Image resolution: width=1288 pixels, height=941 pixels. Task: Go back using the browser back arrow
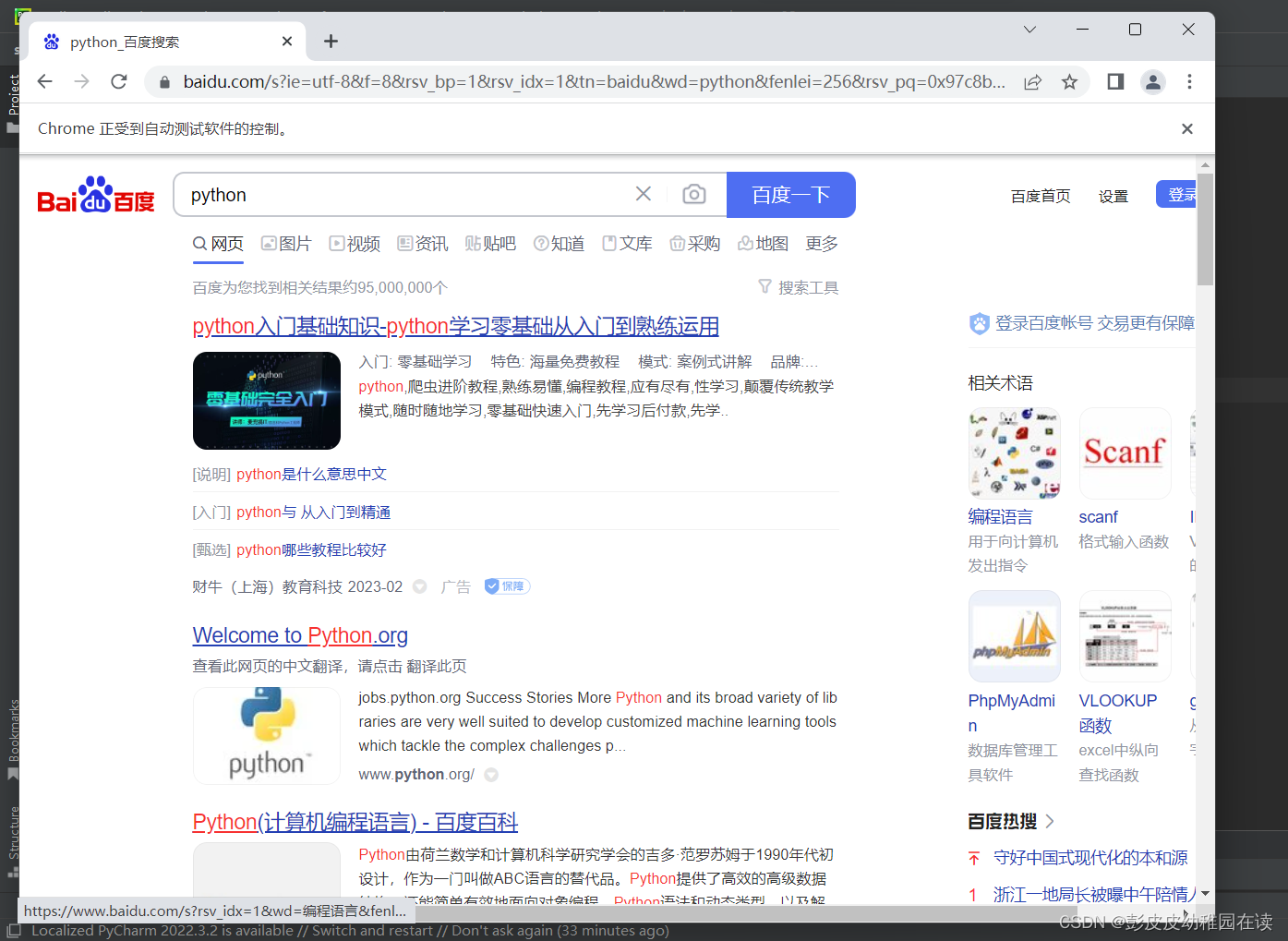(x=44, y=81)
